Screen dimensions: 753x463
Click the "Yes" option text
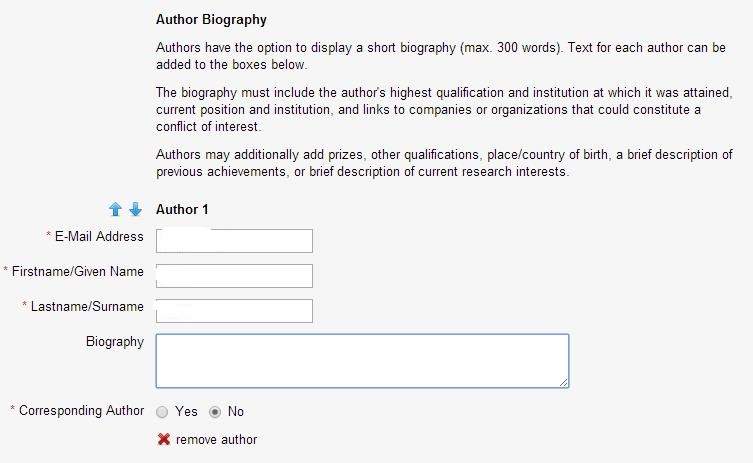click(186, 412)
